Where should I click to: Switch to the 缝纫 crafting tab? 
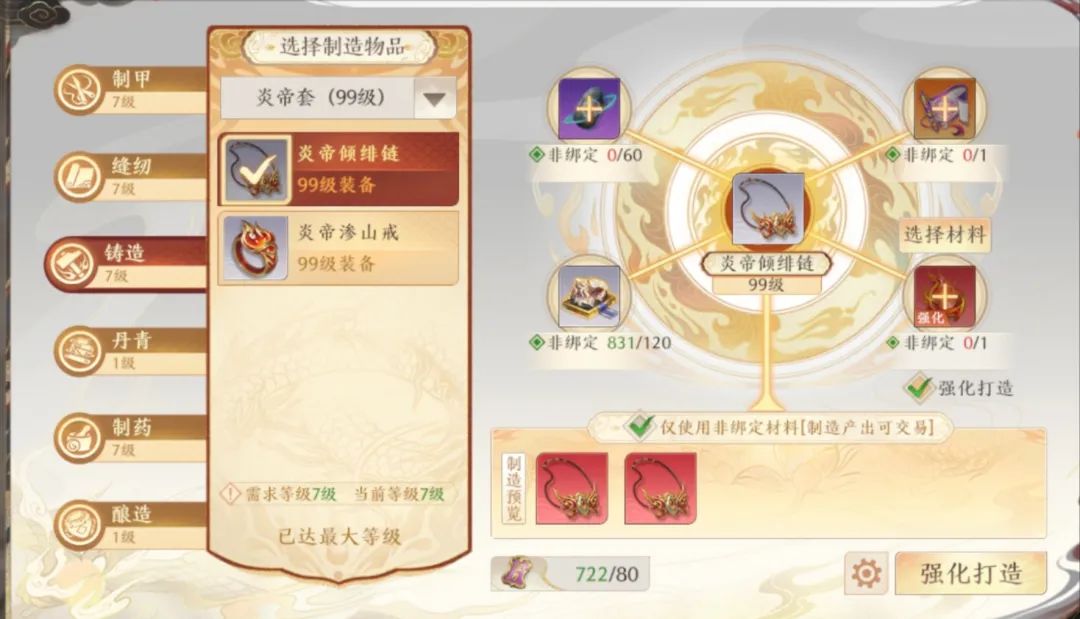click(x=131, y=176)
